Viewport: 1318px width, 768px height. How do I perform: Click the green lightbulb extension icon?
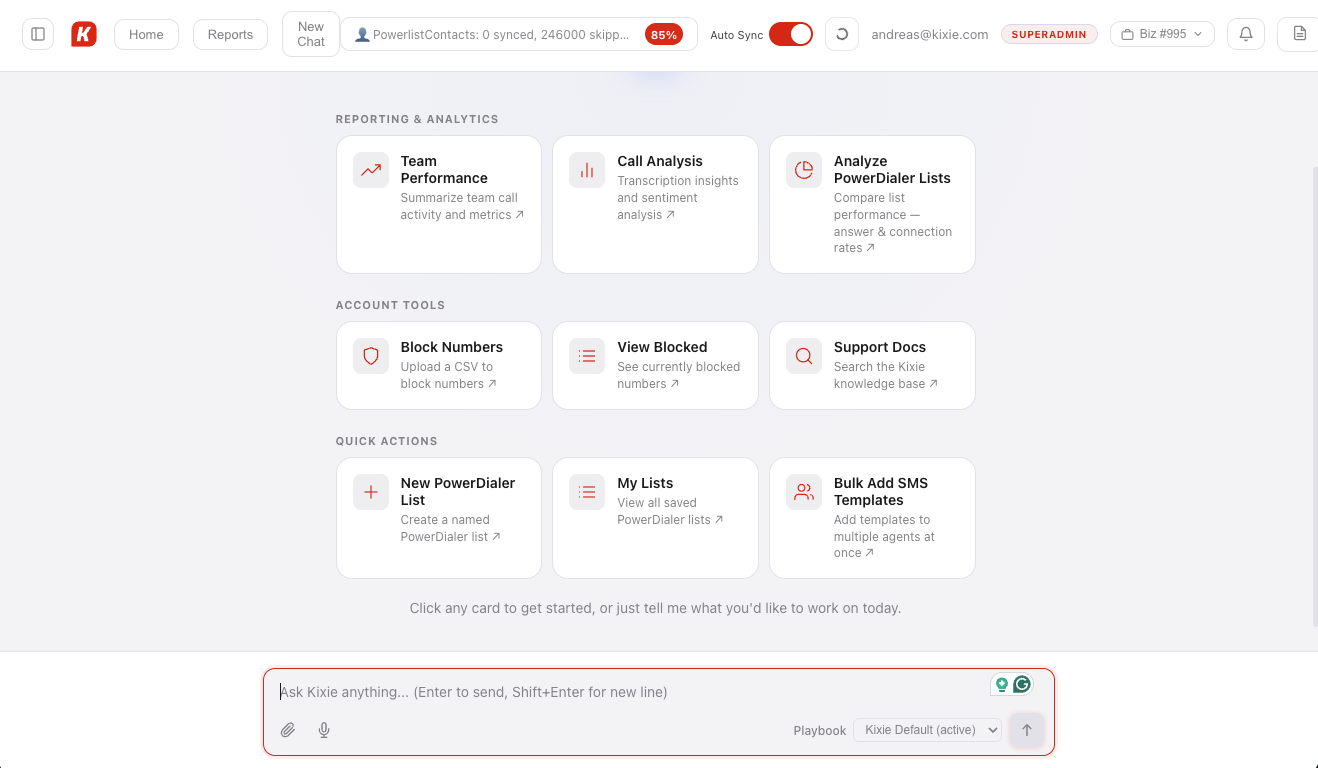[x=1001, y=684]
